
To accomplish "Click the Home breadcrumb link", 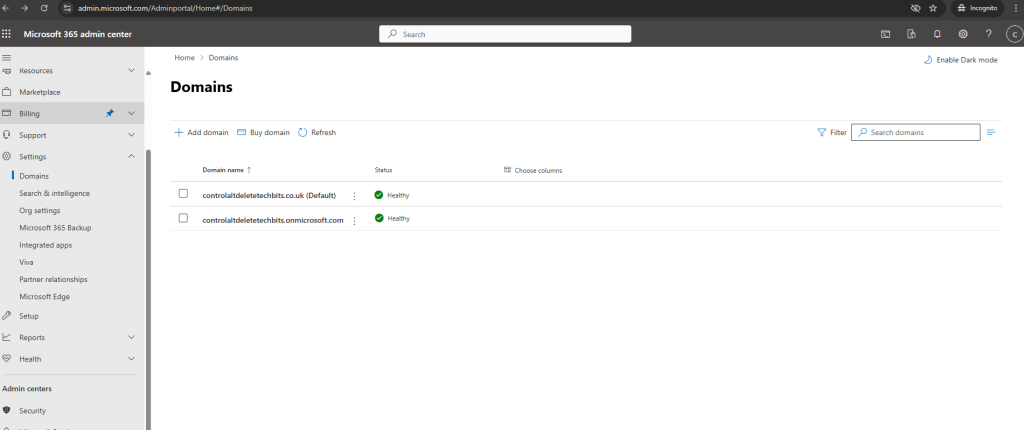I will [184, 58].
